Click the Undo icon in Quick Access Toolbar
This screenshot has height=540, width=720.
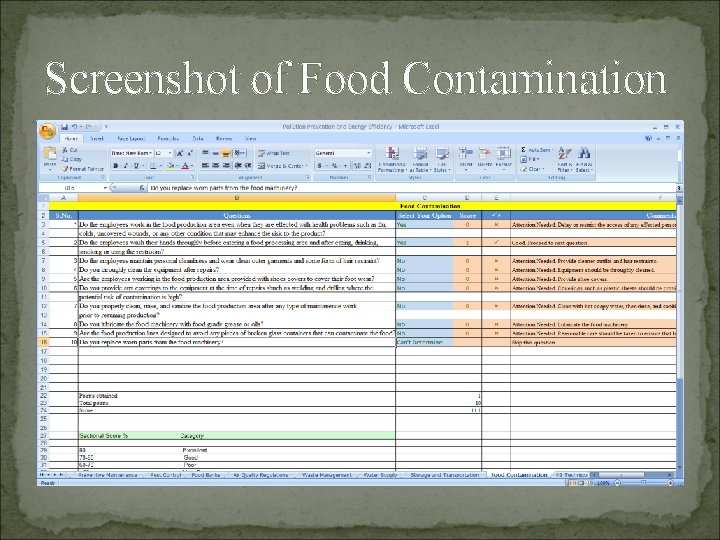[x=74, y=127]
